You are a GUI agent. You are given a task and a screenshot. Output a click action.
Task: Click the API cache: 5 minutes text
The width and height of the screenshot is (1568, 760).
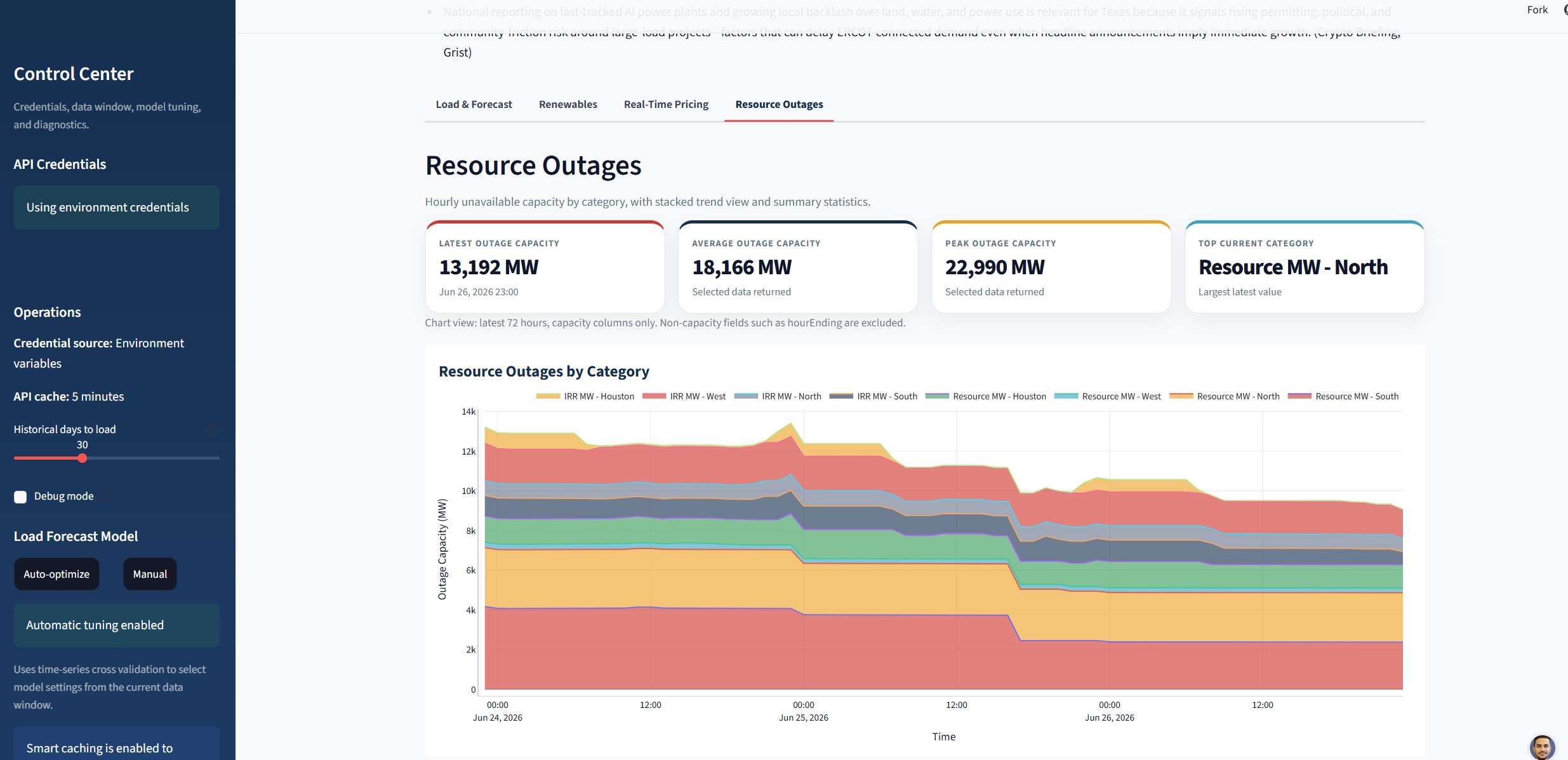coord(69,397)
